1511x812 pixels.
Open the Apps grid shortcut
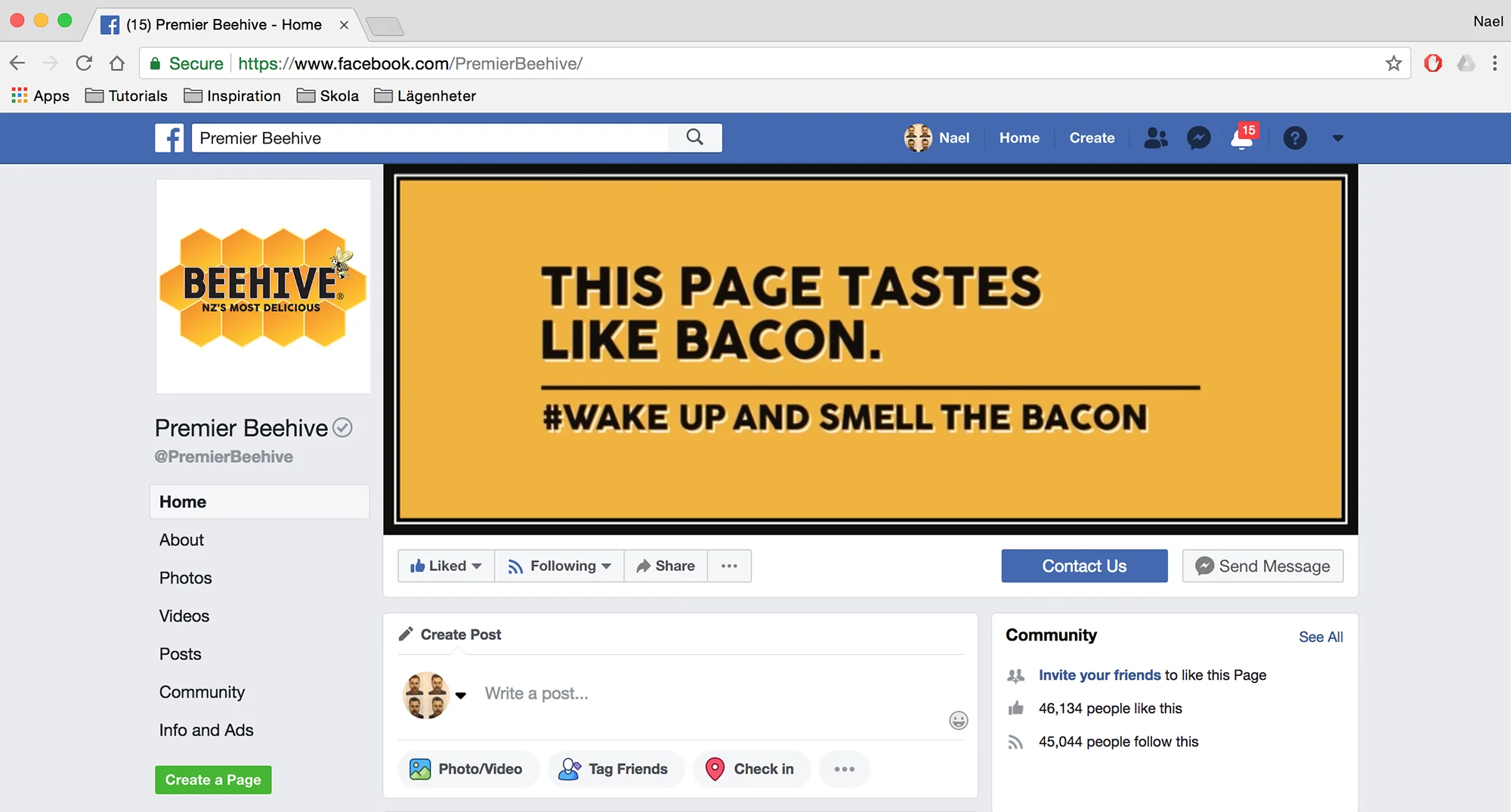pyautogui.click(x=41, y=96)
